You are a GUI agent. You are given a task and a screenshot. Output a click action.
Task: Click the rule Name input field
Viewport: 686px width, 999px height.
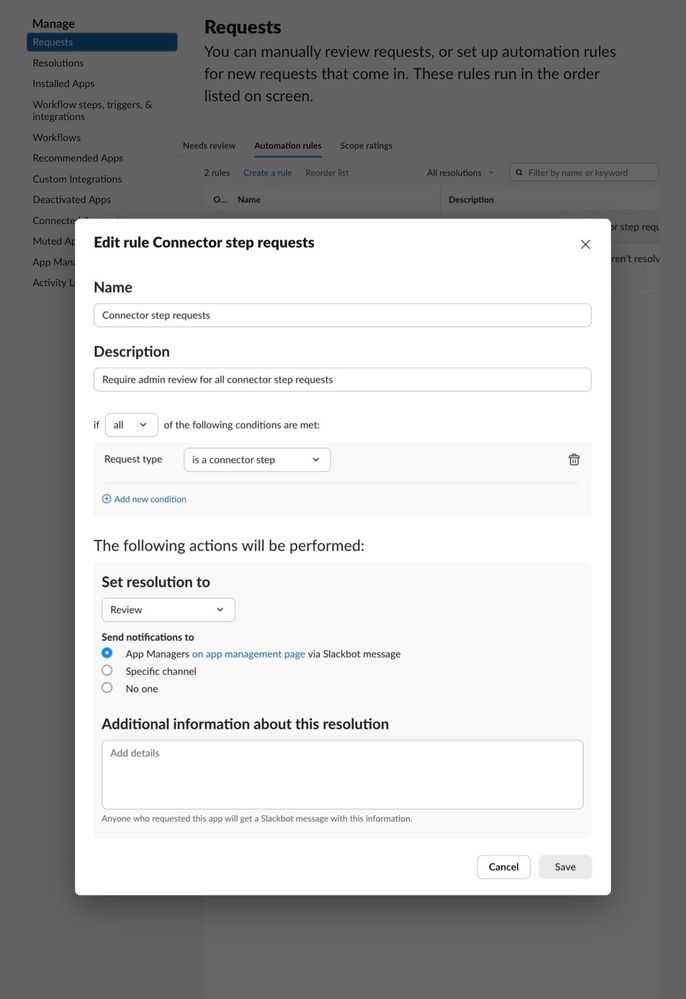pyautogui.click(x=342, y=315)
